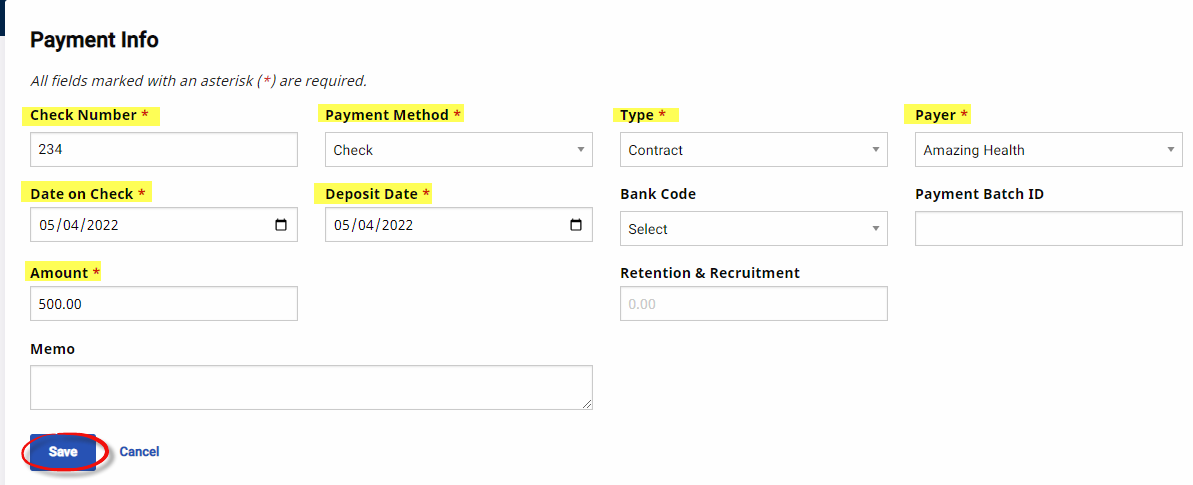
Task: Expand the Payer dropdown showing Amazing Health
Action: point(1048,150)
